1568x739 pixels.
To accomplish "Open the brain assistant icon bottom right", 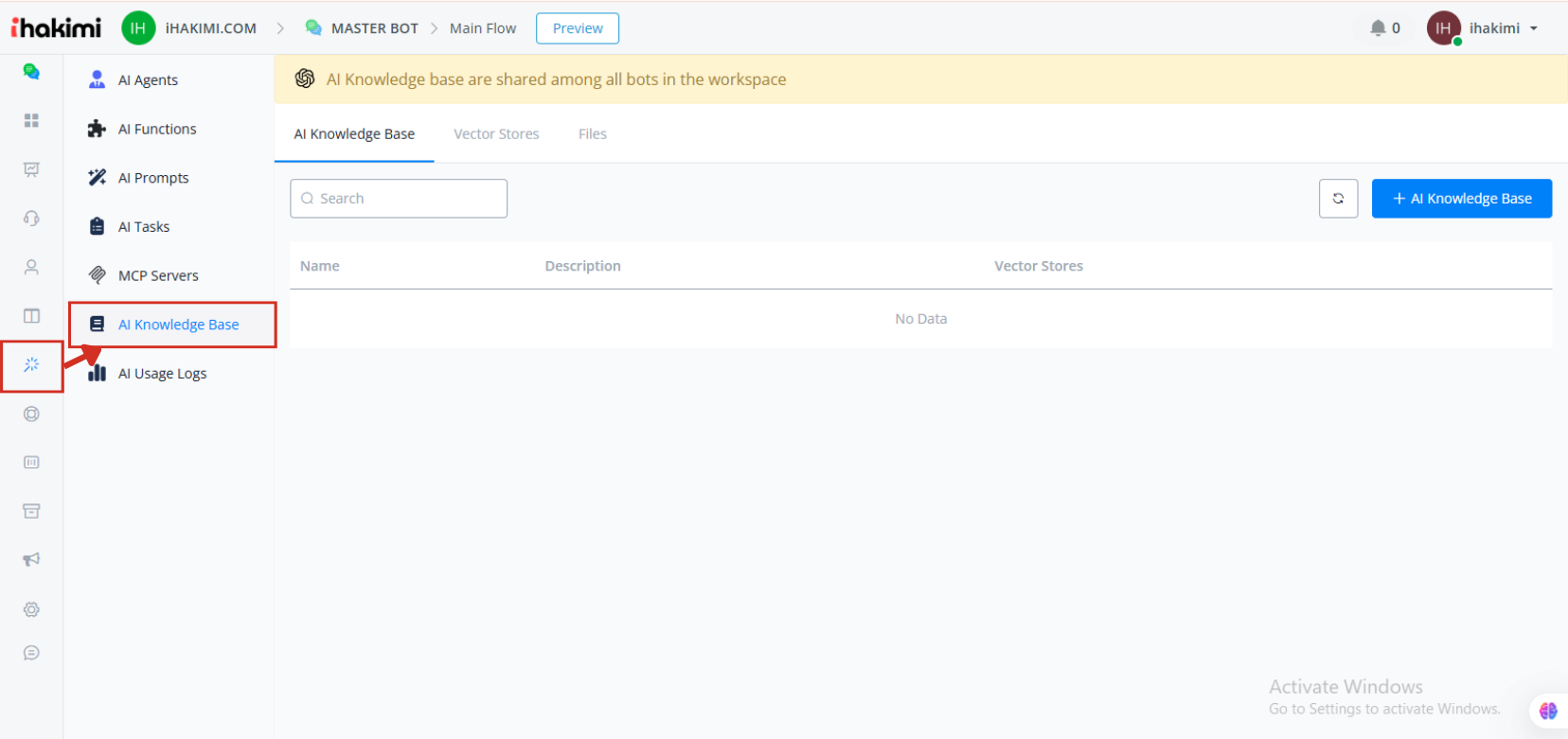I will pyautogui.click(x=1548, y=710).
